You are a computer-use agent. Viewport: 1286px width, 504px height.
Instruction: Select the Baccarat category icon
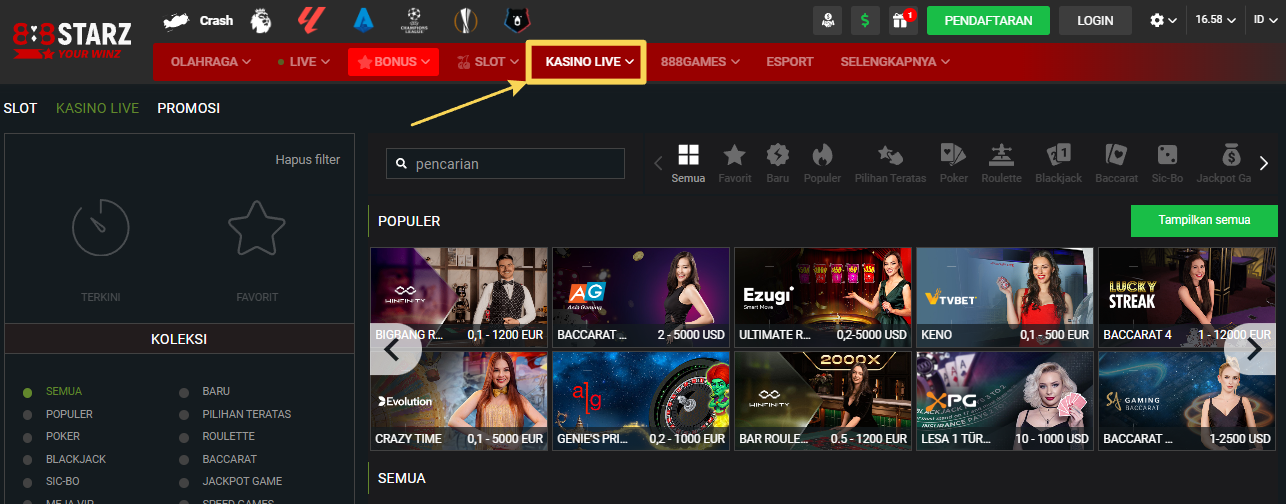coord(1116,155)
